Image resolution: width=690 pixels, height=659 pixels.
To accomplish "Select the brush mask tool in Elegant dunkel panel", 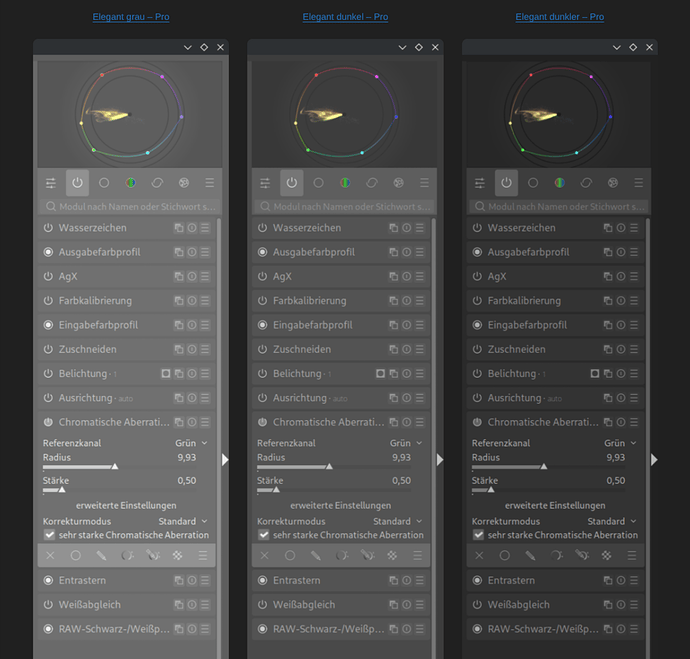I will point(316,555).
